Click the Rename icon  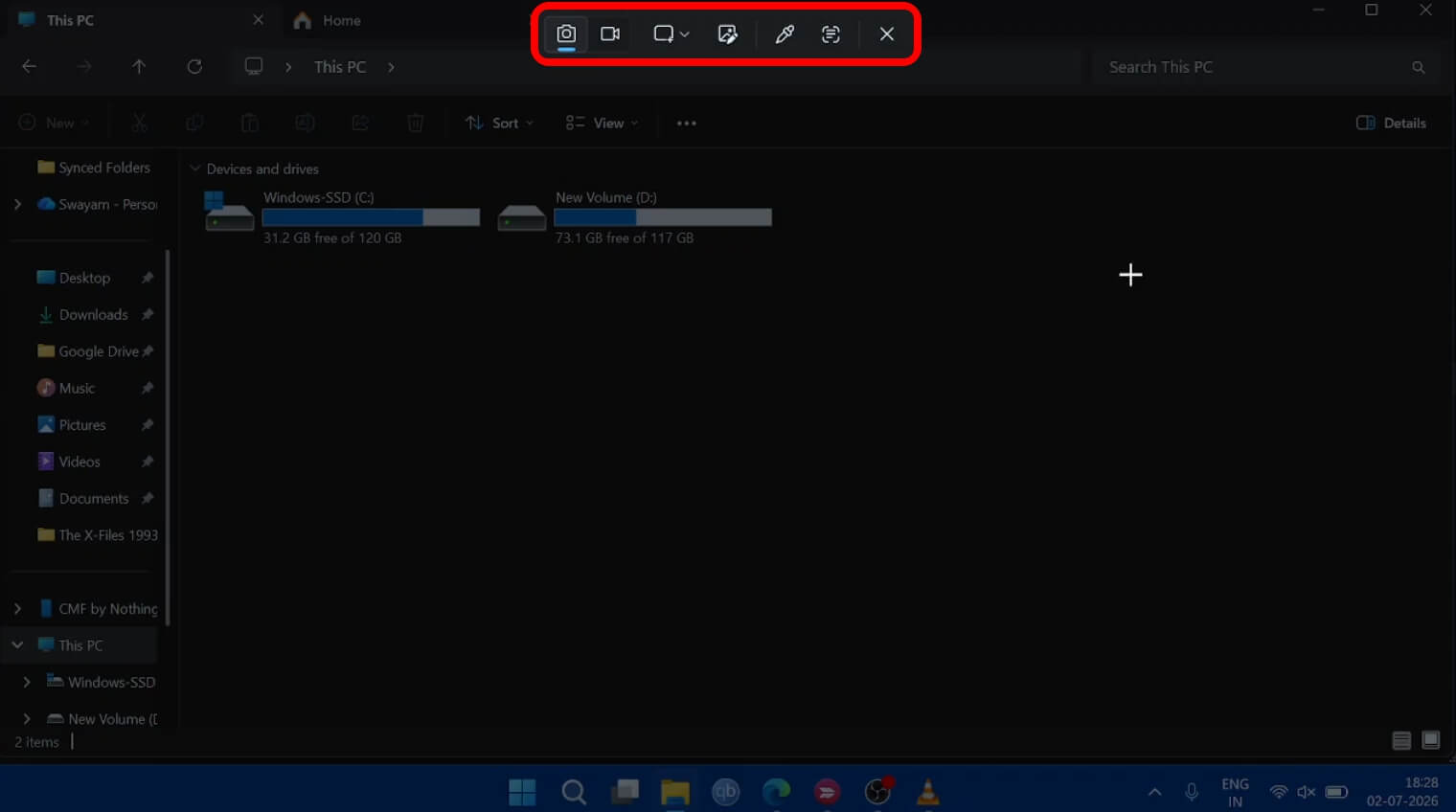[x=305, y=123]
